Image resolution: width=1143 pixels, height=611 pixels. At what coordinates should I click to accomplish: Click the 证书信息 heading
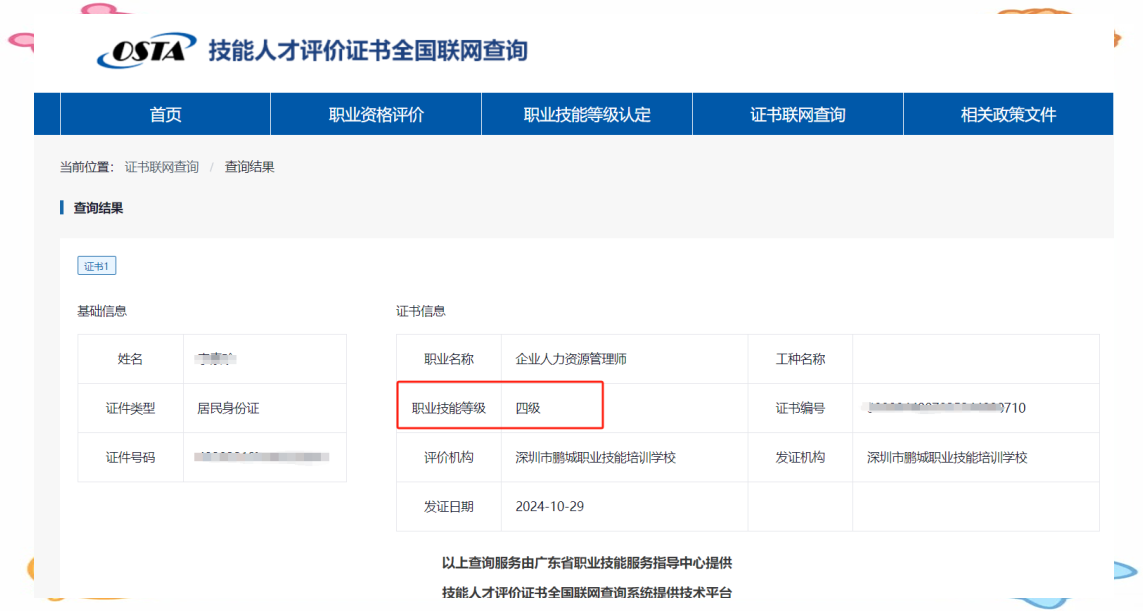click(x=421, y=311)
